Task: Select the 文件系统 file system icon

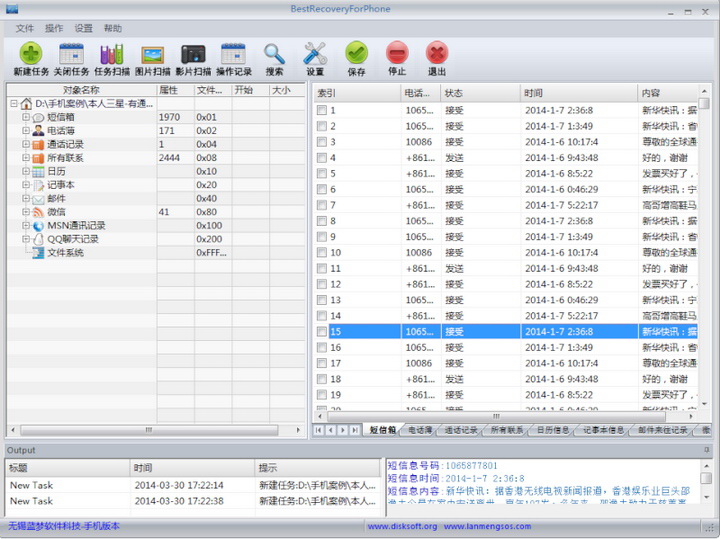Action: pyautogui.click(x=38, y=253)
